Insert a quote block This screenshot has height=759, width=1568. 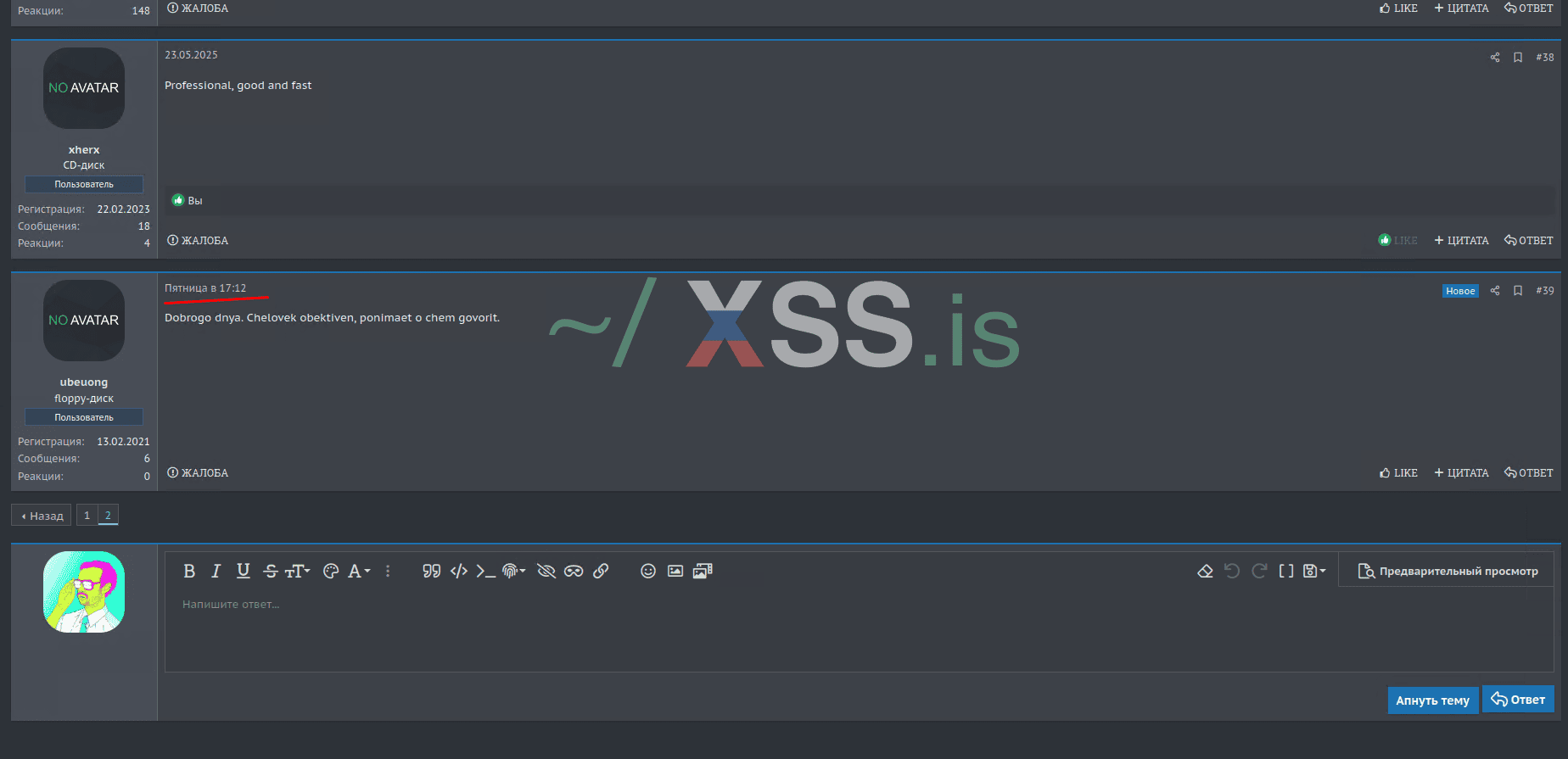pyautogui.click(x=431, y=572)
